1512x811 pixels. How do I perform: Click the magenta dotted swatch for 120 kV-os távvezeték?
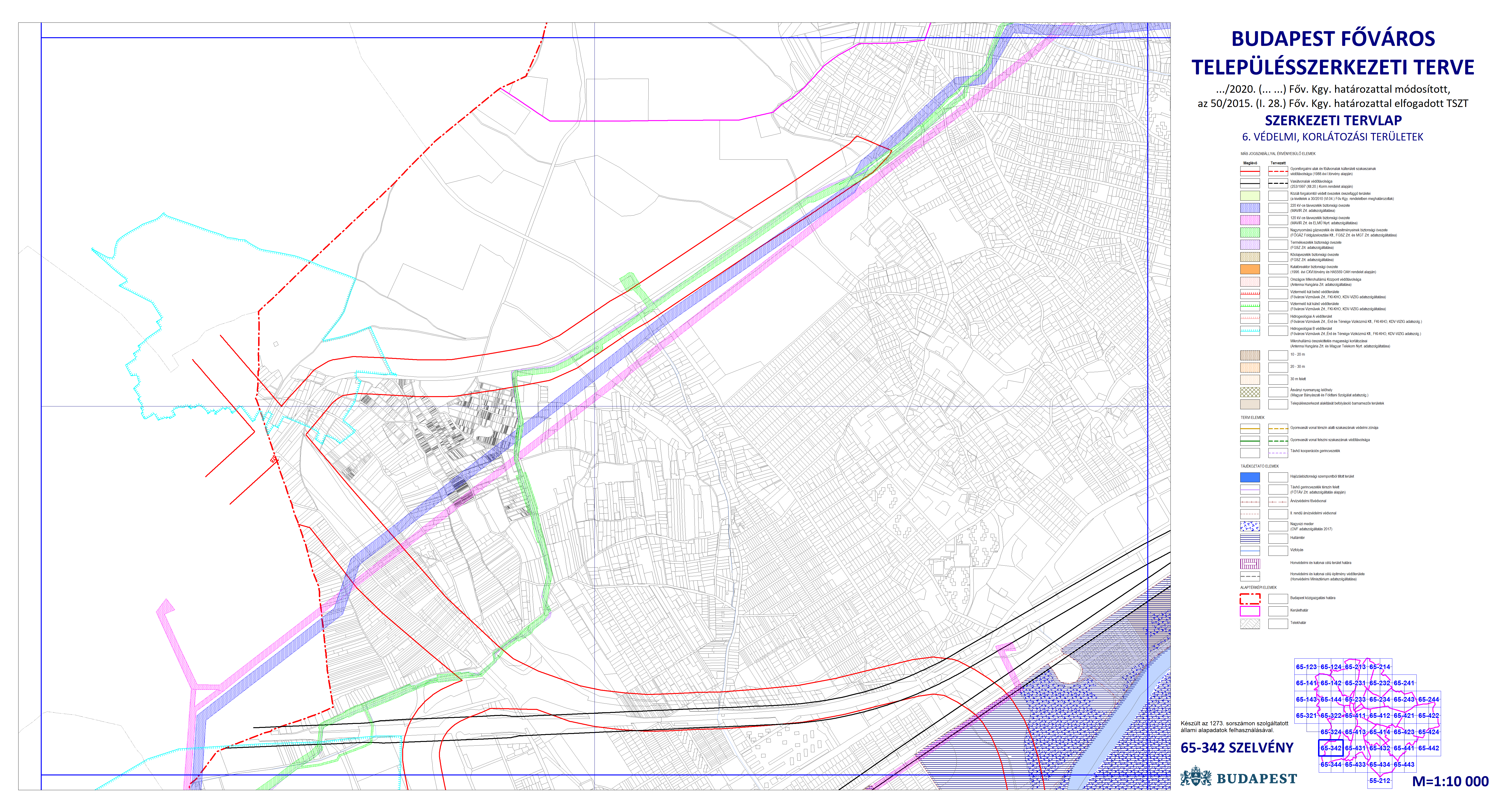pyautogui.click(x=1250, y=220)
